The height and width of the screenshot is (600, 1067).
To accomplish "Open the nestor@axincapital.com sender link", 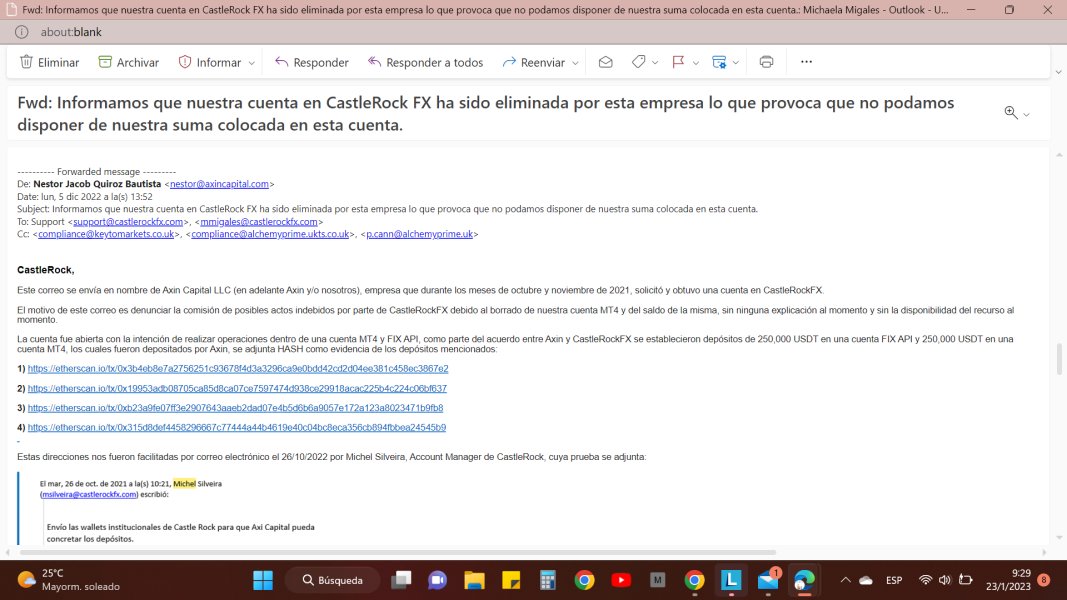I will (219, 184).
